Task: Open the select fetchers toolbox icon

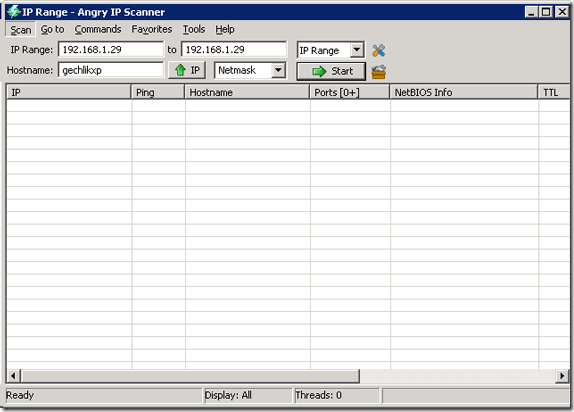Action: pyautogui.click(x=379, y=72)
